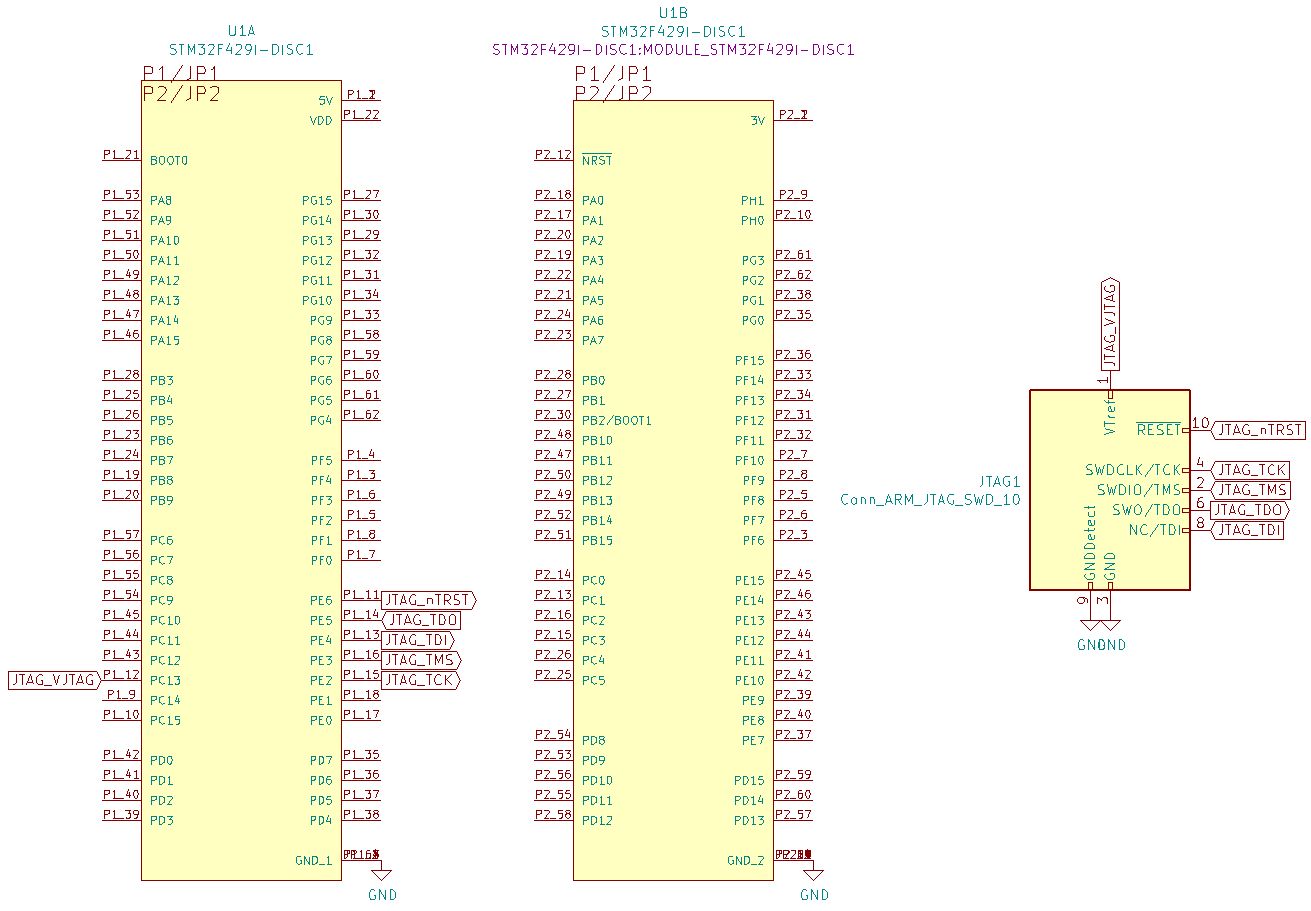Image resolution: width=1311 pixels, height=911 pixels.
Task: Click pin number P2_12 on U1B
Action: (553, 154)
